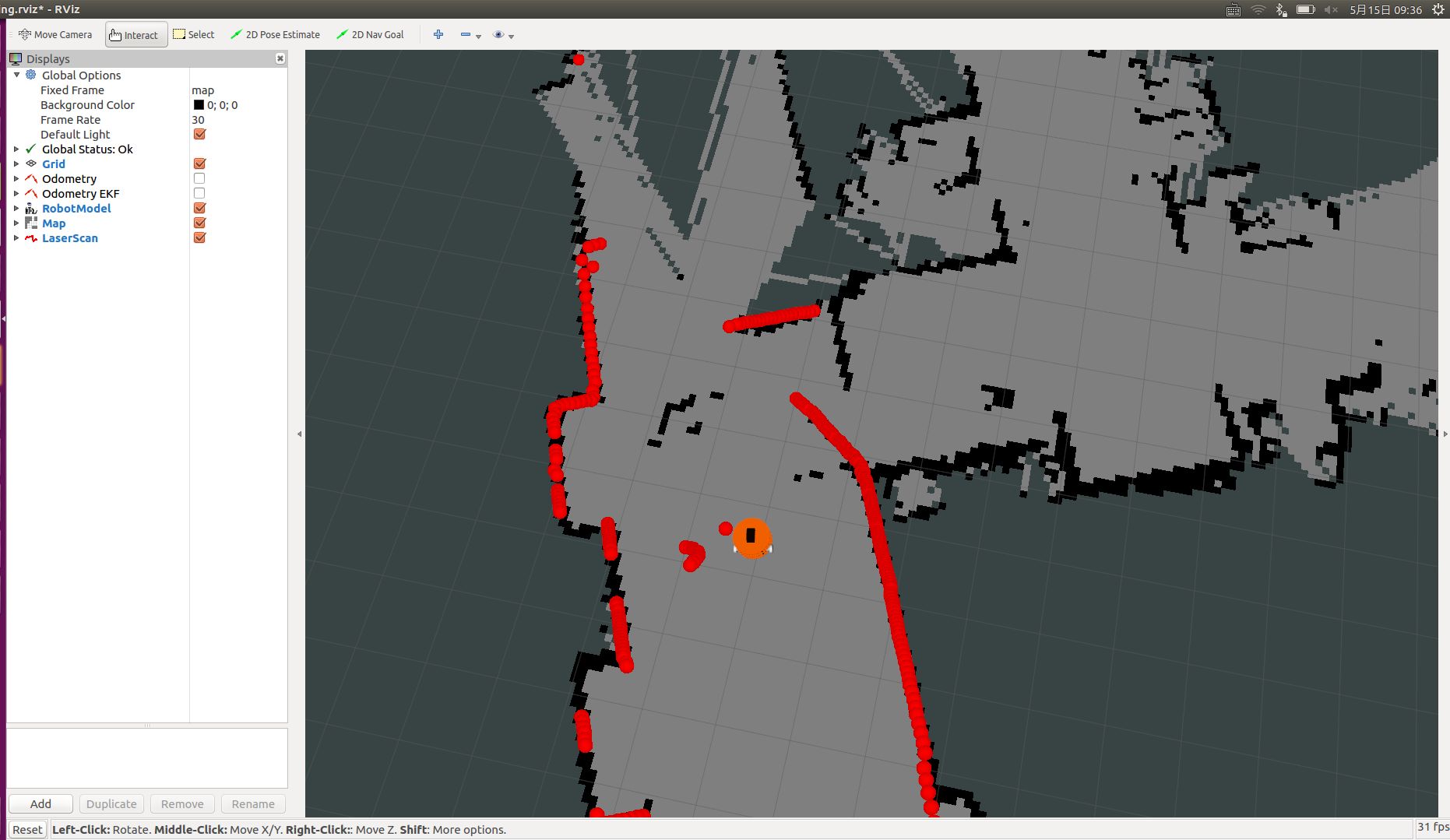Image resolution: width=1450 pixels, height=840 pixels.
Task: Open the remove-tool dropdown arrow
Action: click(x=478, y=36)
